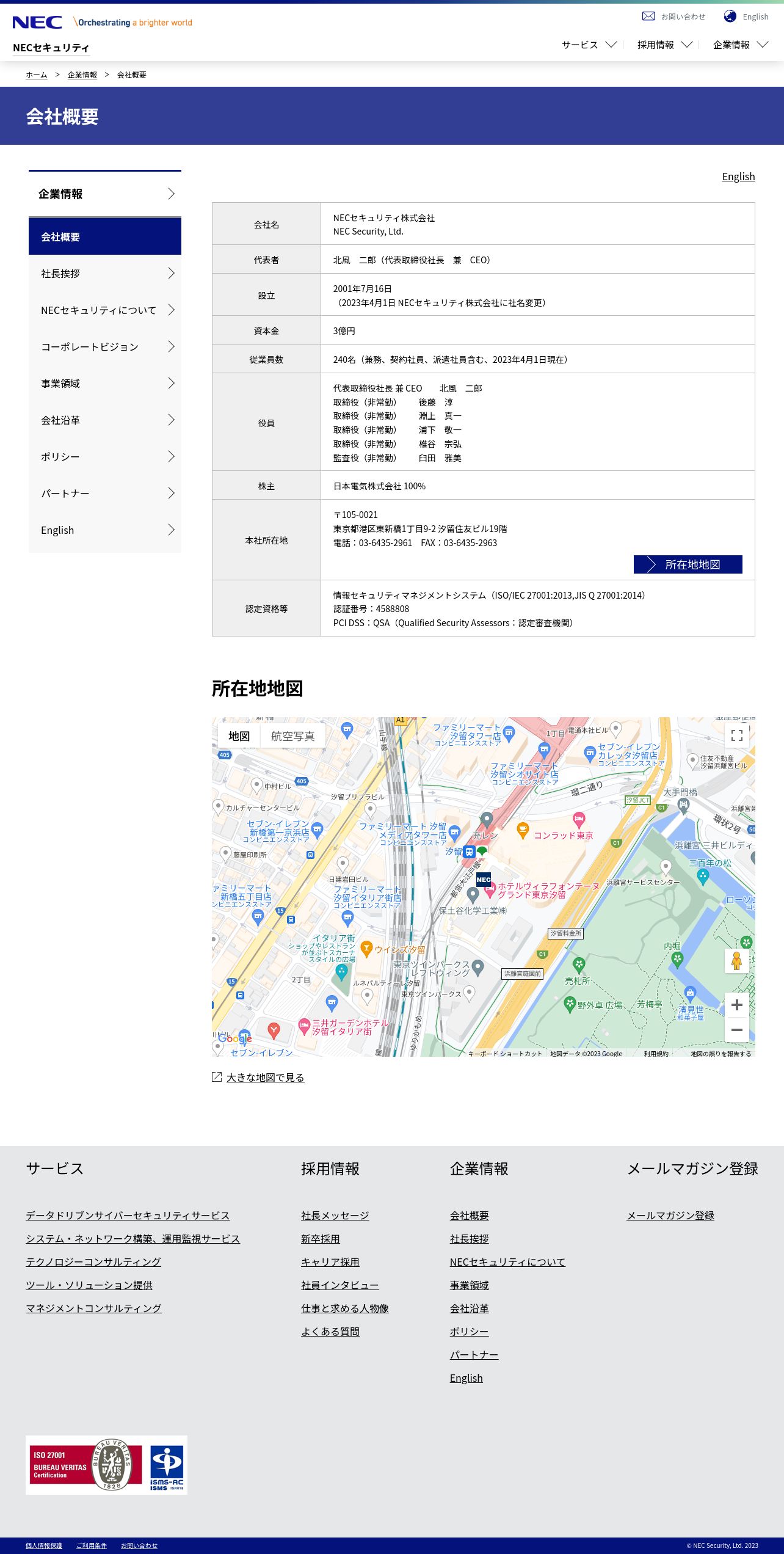
Task: Open 新卒採用 footer link
Action: pos(321,1239)
